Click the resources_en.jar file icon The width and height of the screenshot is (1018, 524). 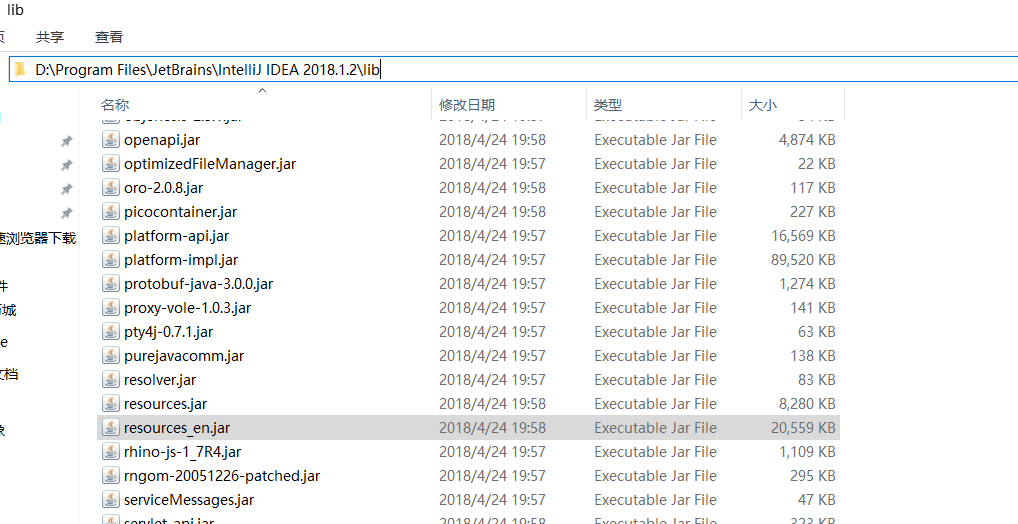pos(111,428)
